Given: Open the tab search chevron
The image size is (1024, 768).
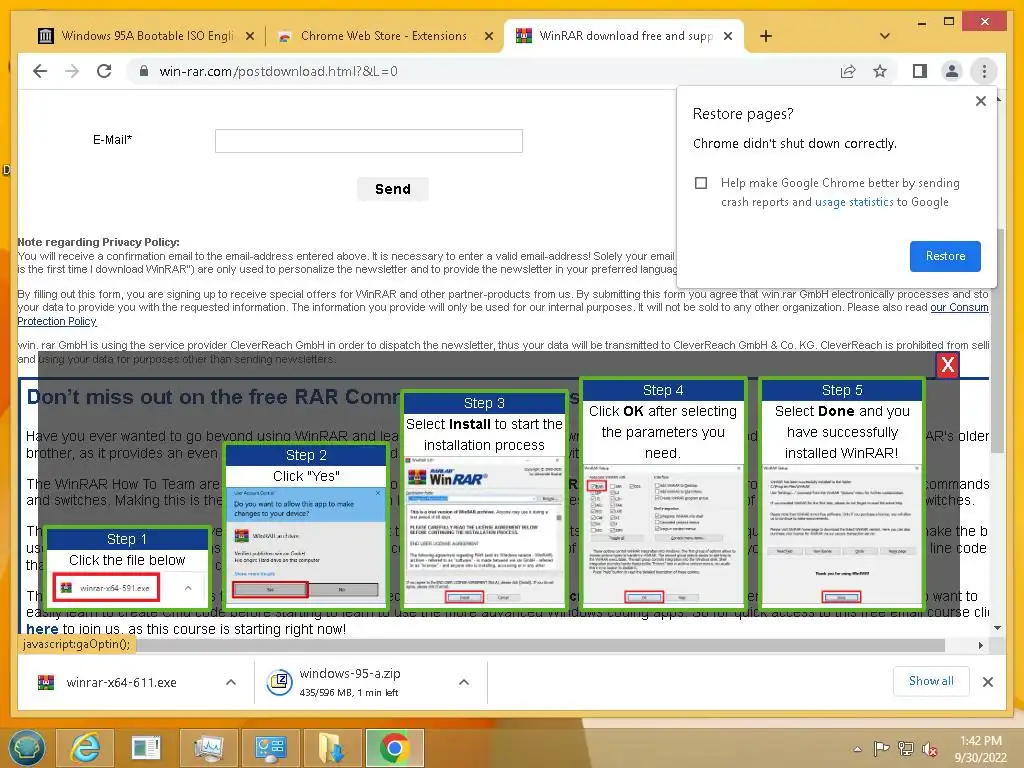Looking at the screenshot, I should coord(885,36).
